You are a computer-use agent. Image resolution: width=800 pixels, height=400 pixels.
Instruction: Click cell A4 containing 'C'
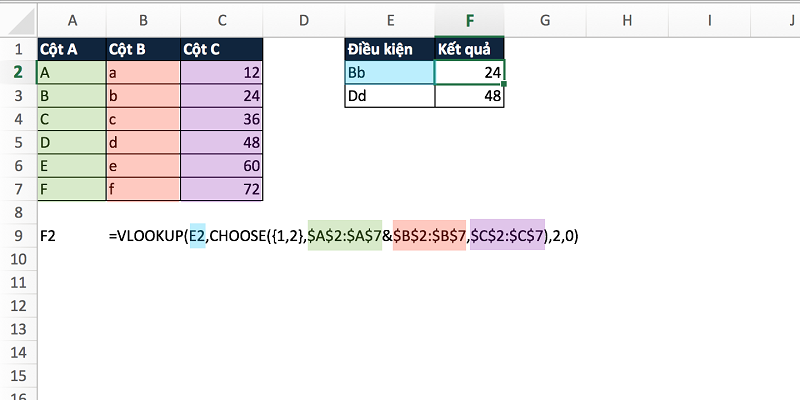click(x=71, y=119)
